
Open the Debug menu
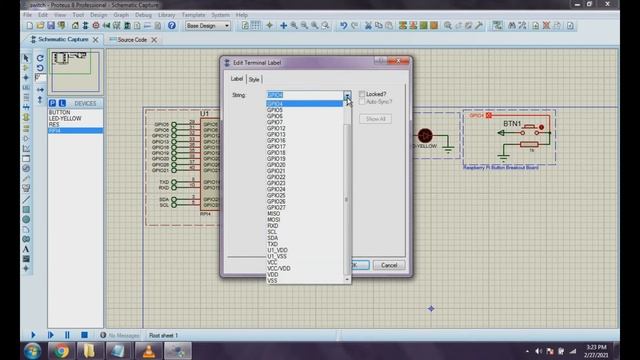click(143, 15)
